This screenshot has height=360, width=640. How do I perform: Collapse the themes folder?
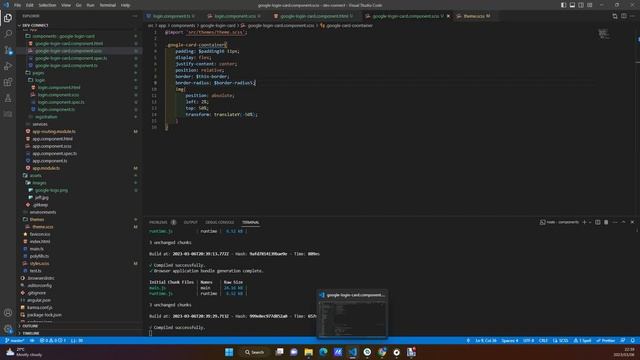(37, 220)
